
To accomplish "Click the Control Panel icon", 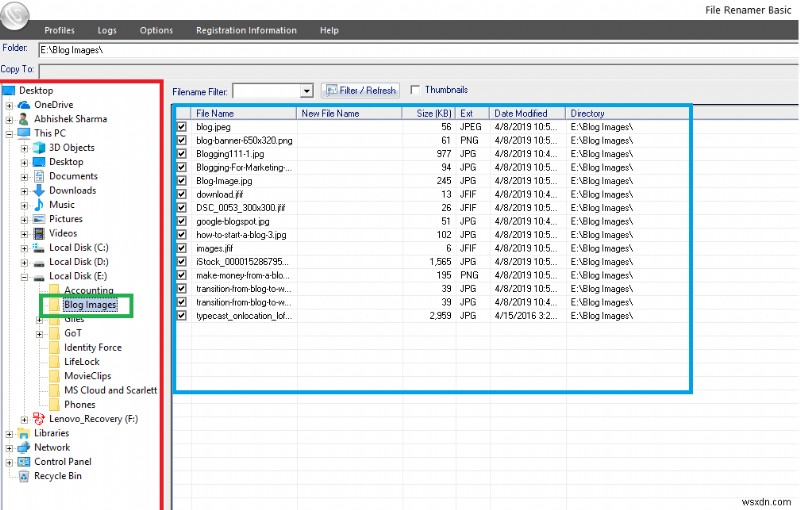I will [x=23, y=462].
